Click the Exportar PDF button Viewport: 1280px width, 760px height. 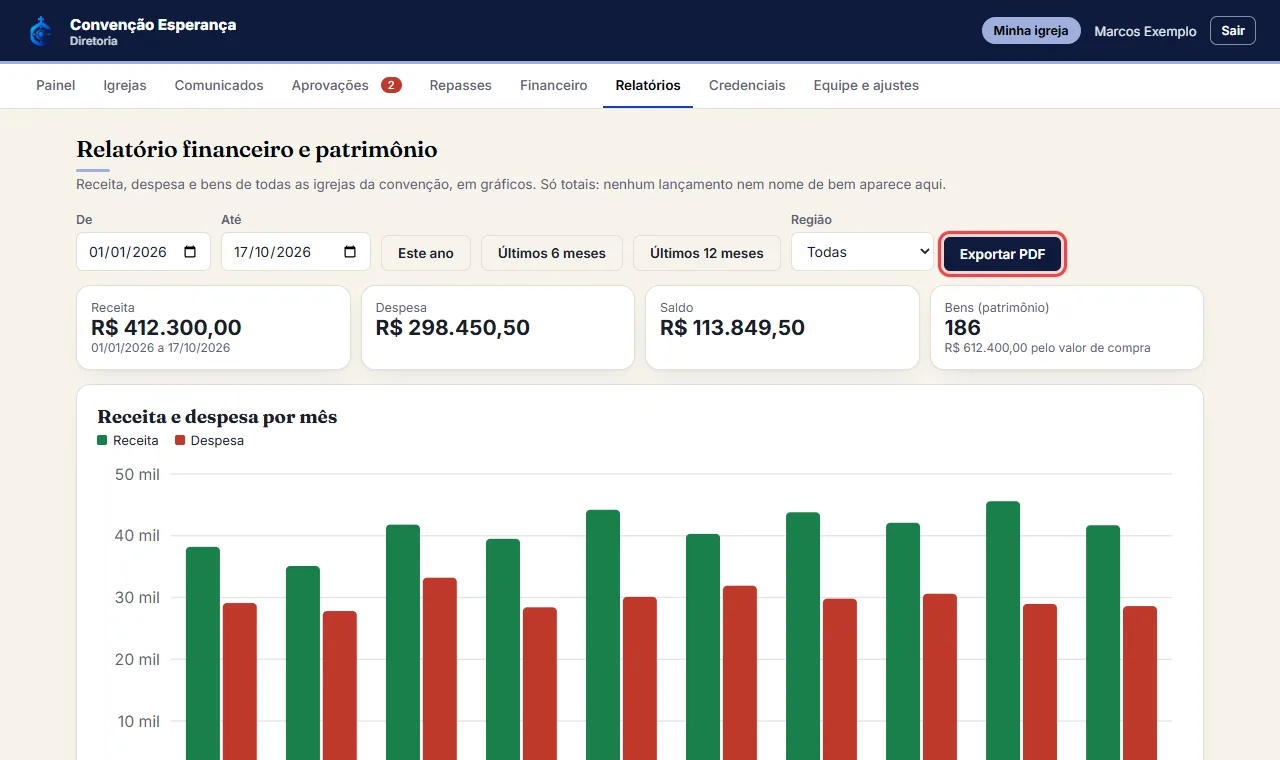[1003, 254]
